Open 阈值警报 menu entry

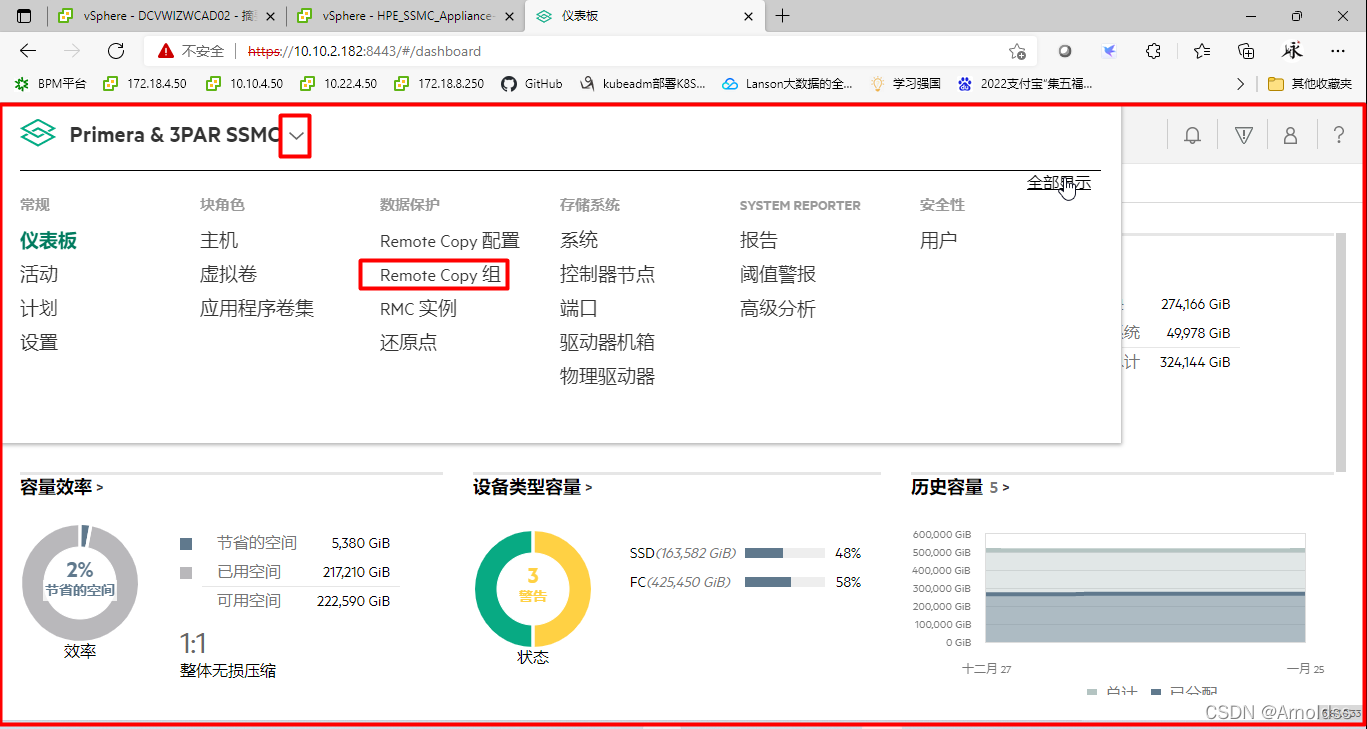(x=778, y=275)
